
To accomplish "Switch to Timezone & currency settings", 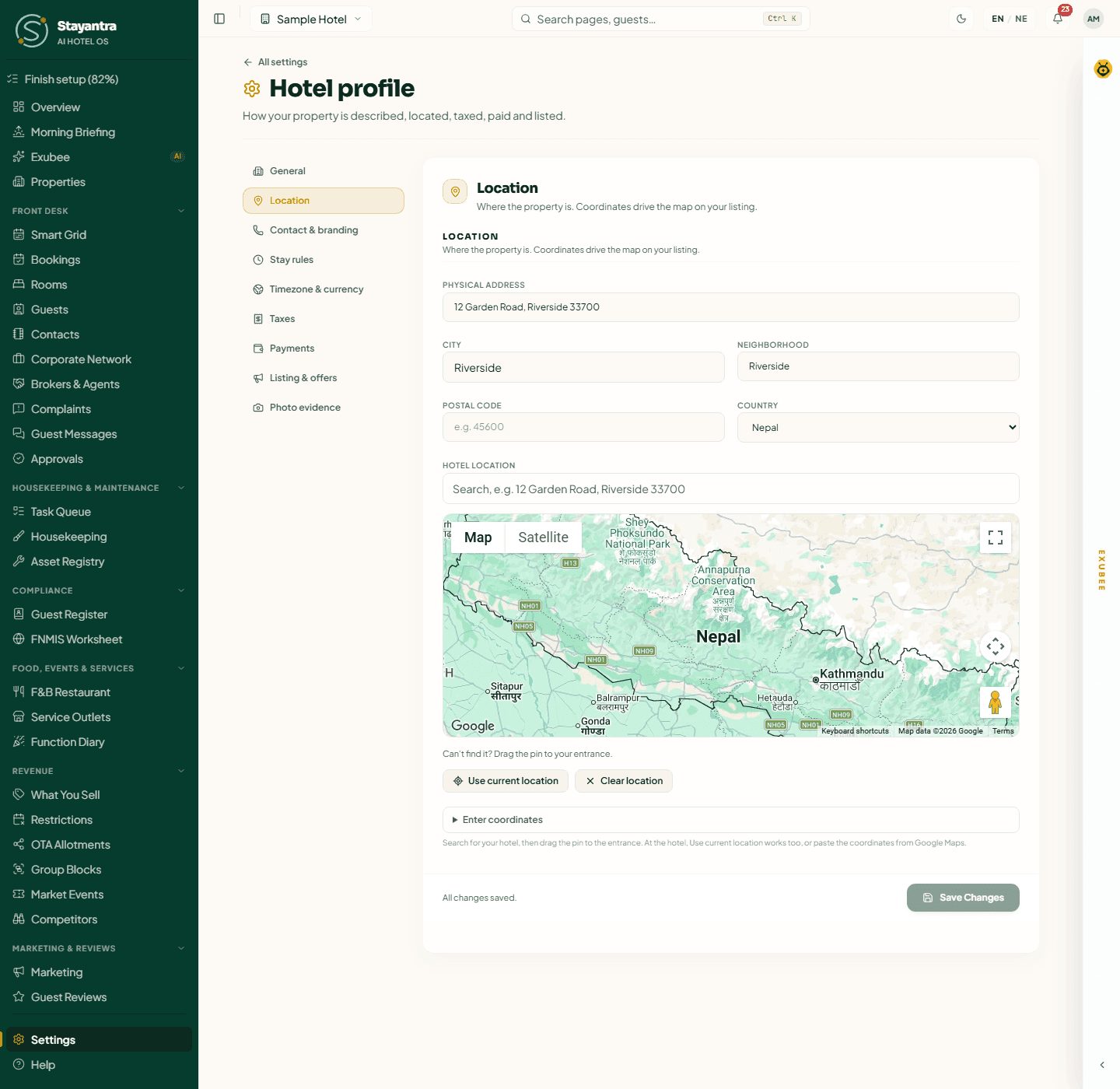I will [323, 289].
